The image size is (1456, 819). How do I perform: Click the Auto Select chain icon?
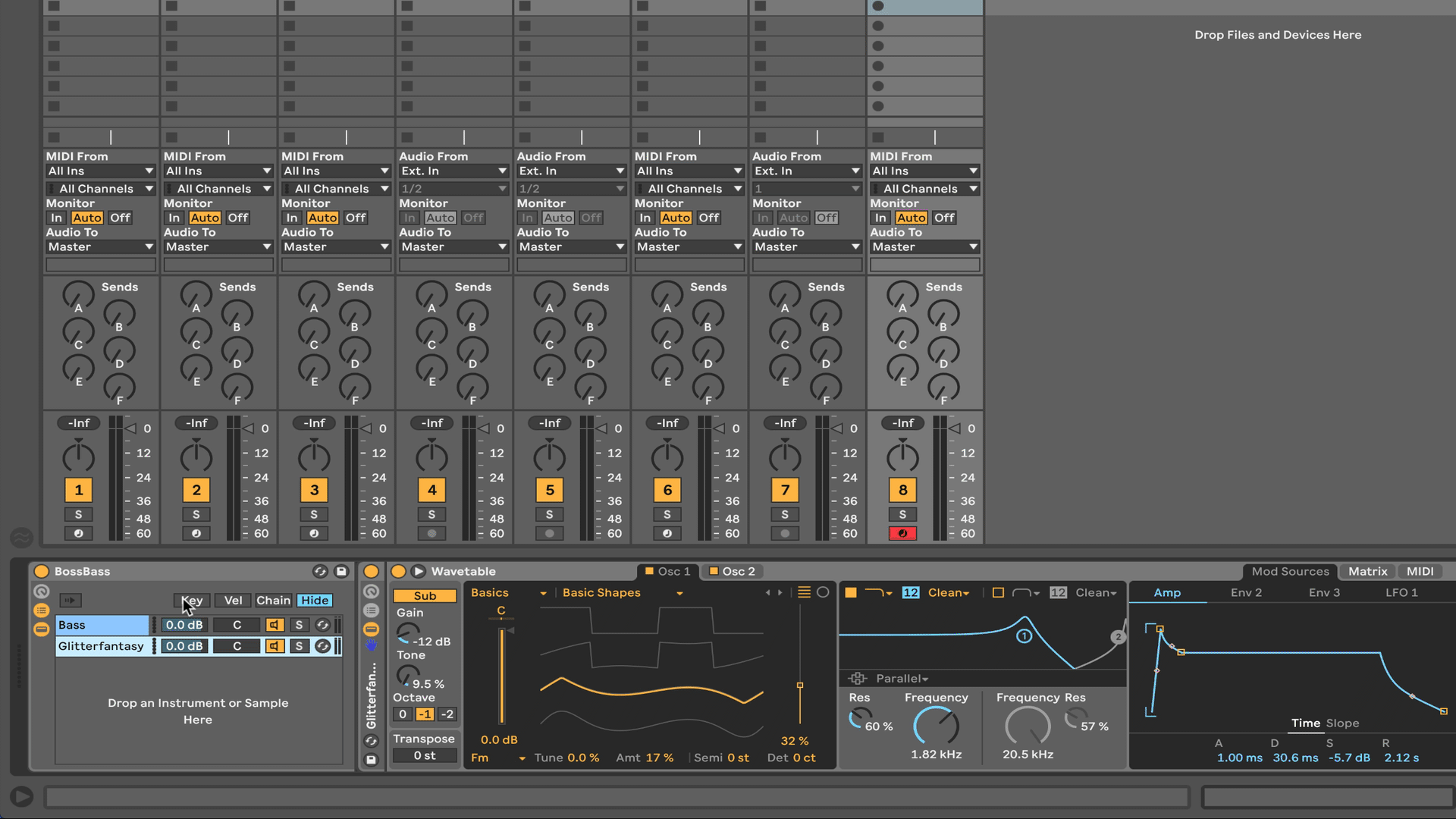(70, 600)
